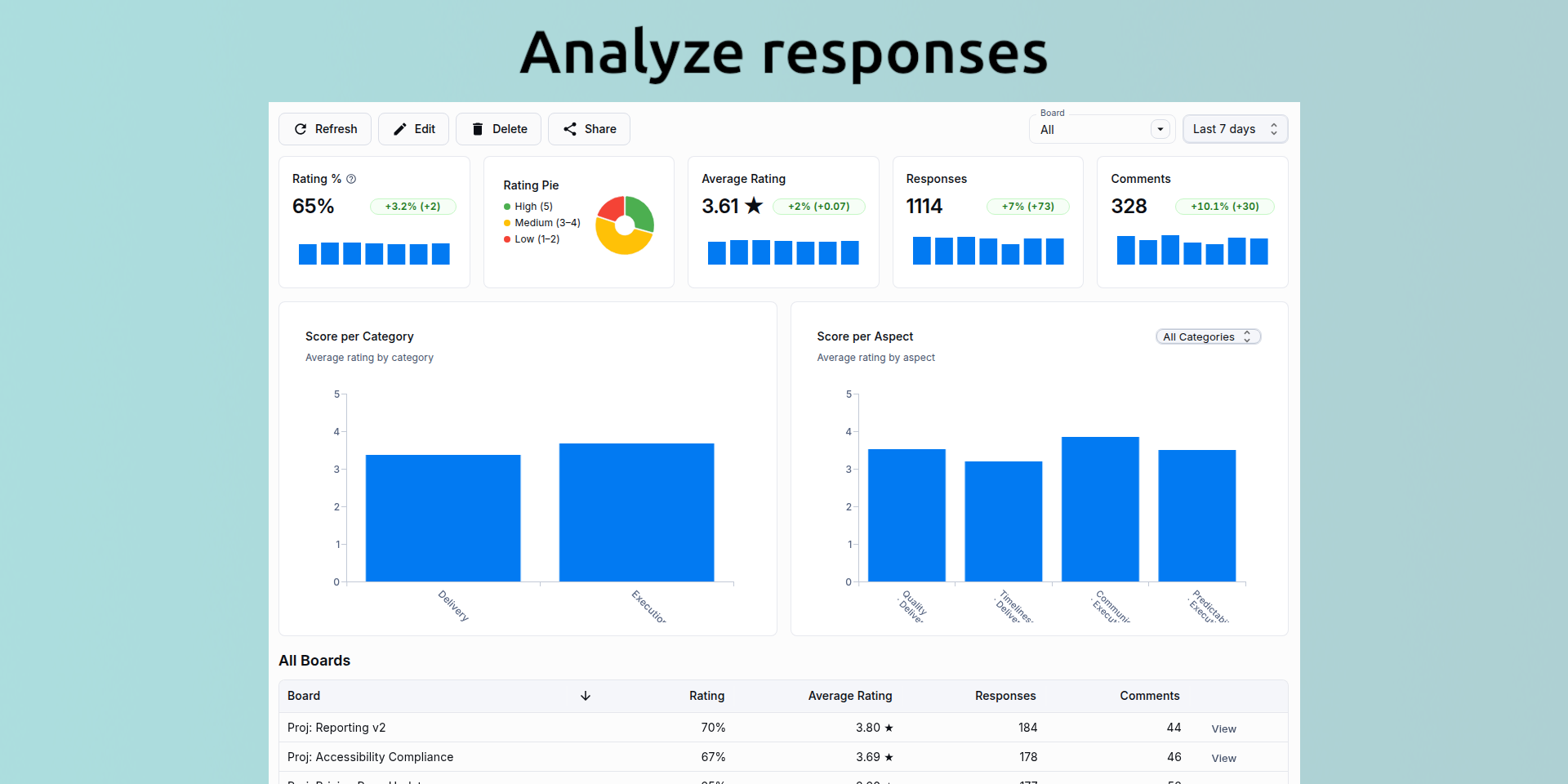Click the help icon beside Rating %

point(351,179)
